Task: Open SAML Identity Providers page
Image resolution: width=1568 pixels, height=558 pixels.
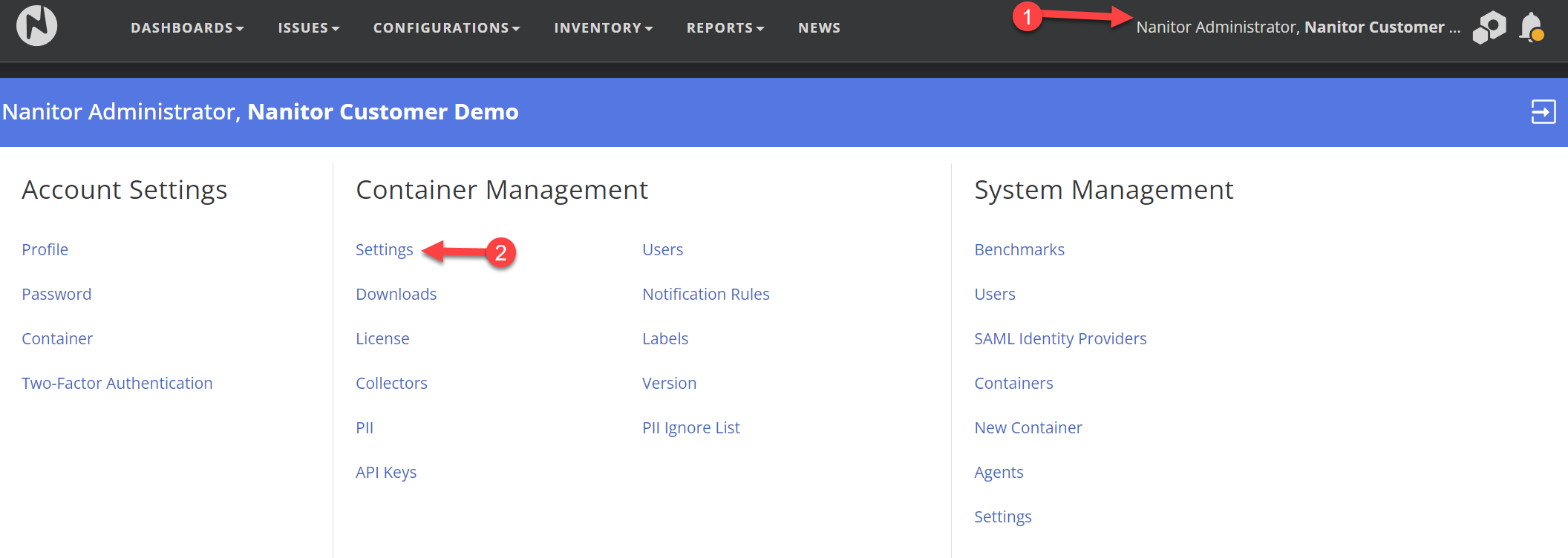Action: 1060,339
